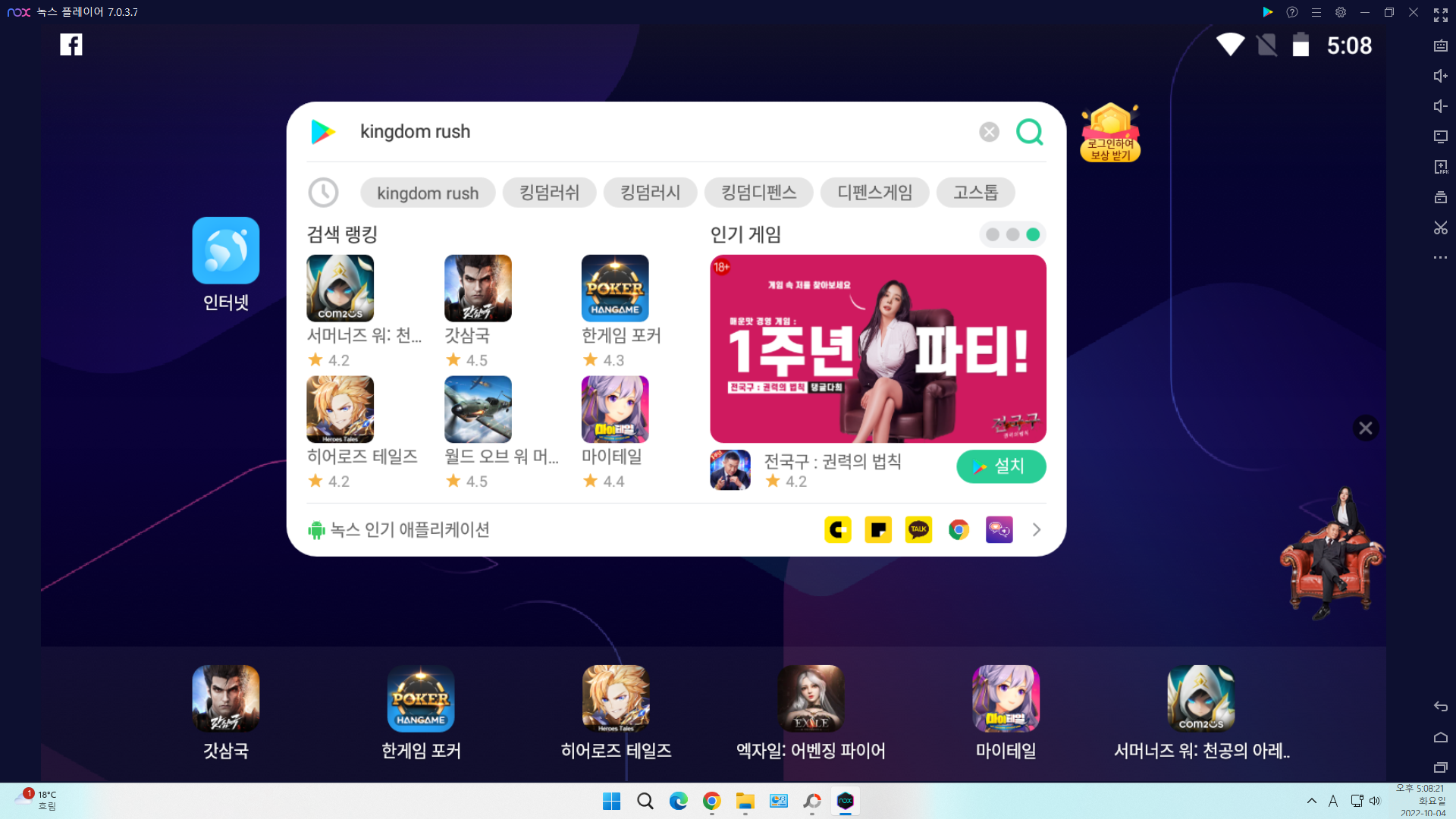Viewport: 1456px width, 819px height.
Task: Click the magnifier icon to search kingdom rush
Action: [1029, 132]
